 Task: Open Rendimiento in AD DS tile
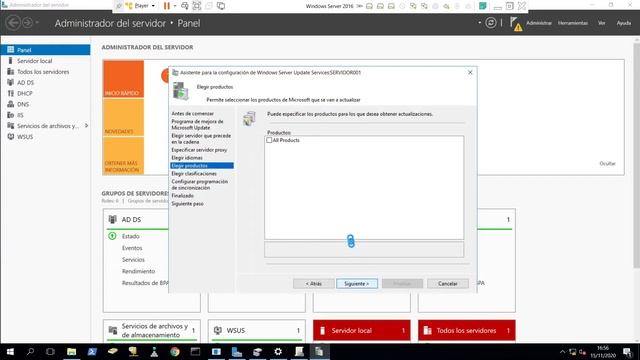tap(138, 271)
